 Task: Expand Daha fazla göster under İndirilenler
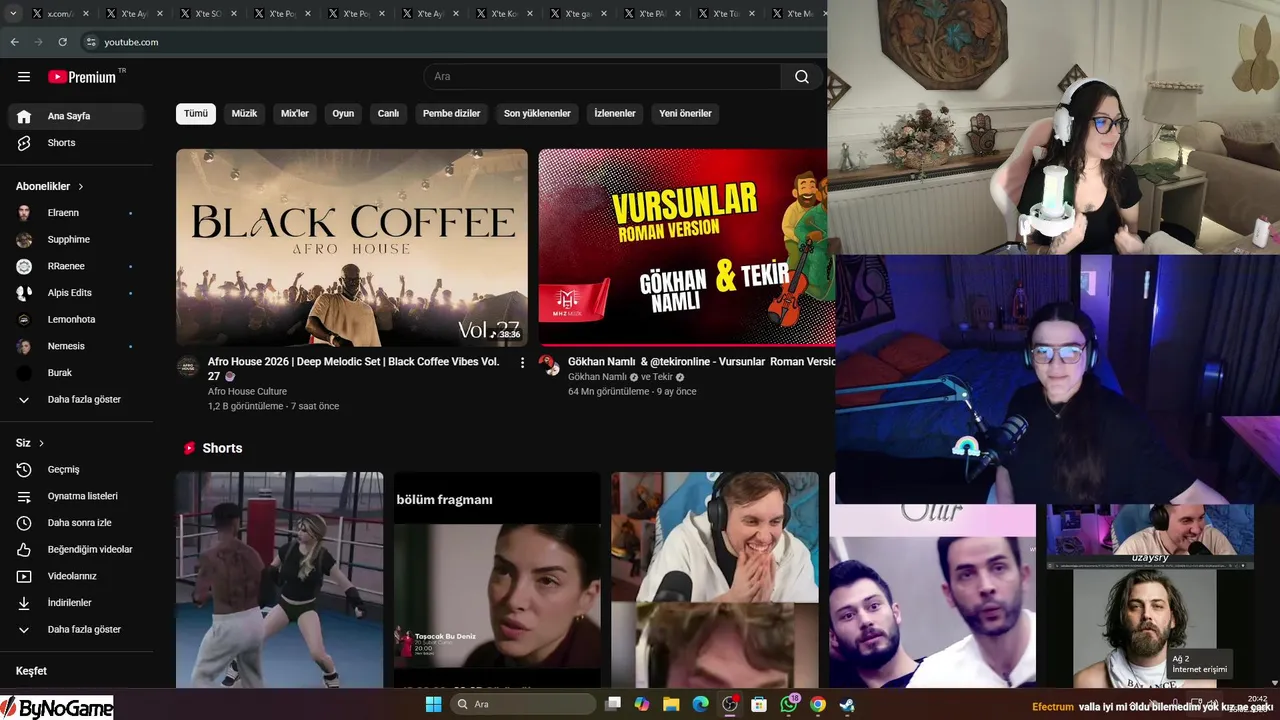(76, 630)
